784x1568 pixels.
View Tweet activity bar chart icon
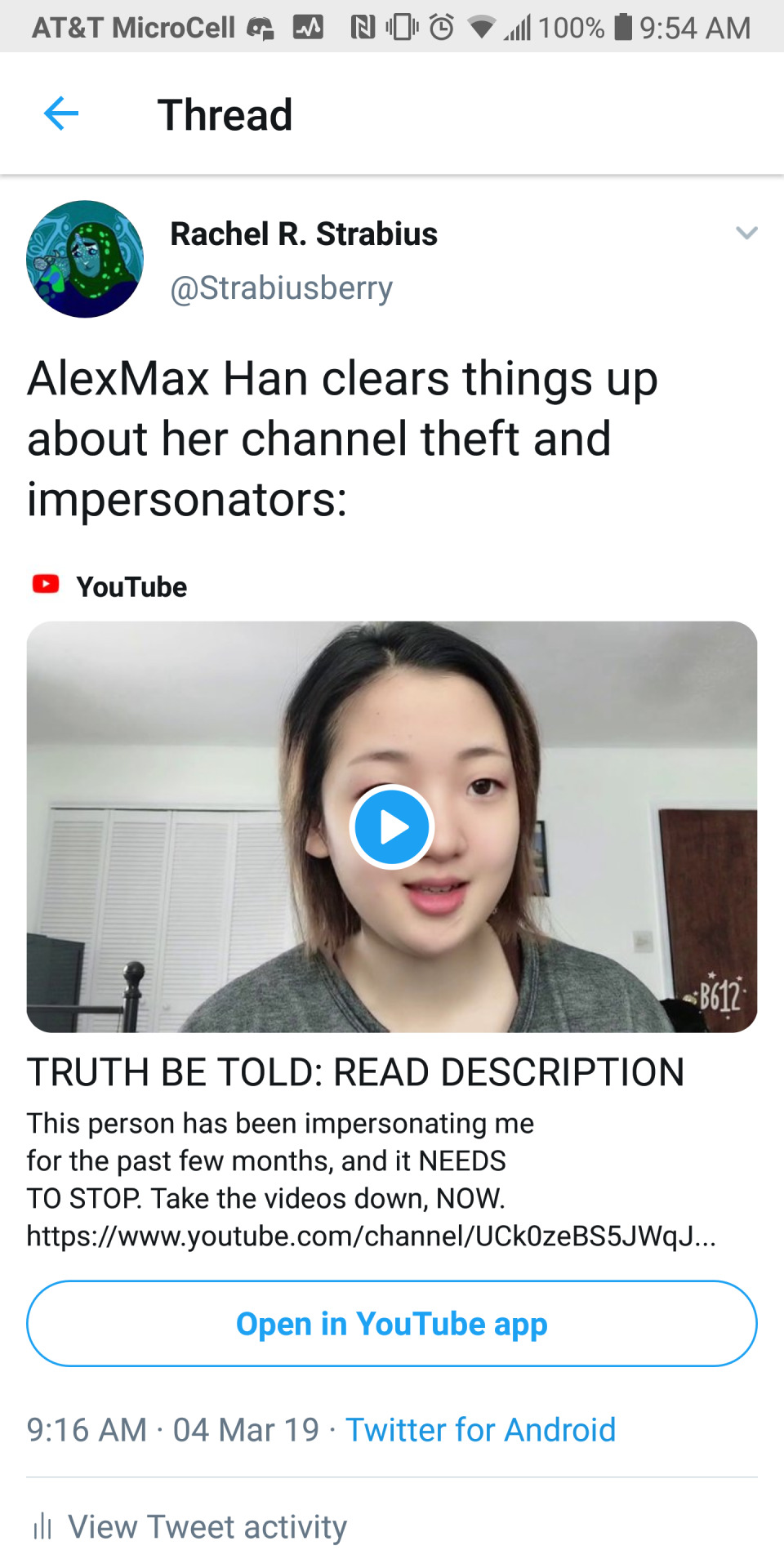click(42, 1526)
